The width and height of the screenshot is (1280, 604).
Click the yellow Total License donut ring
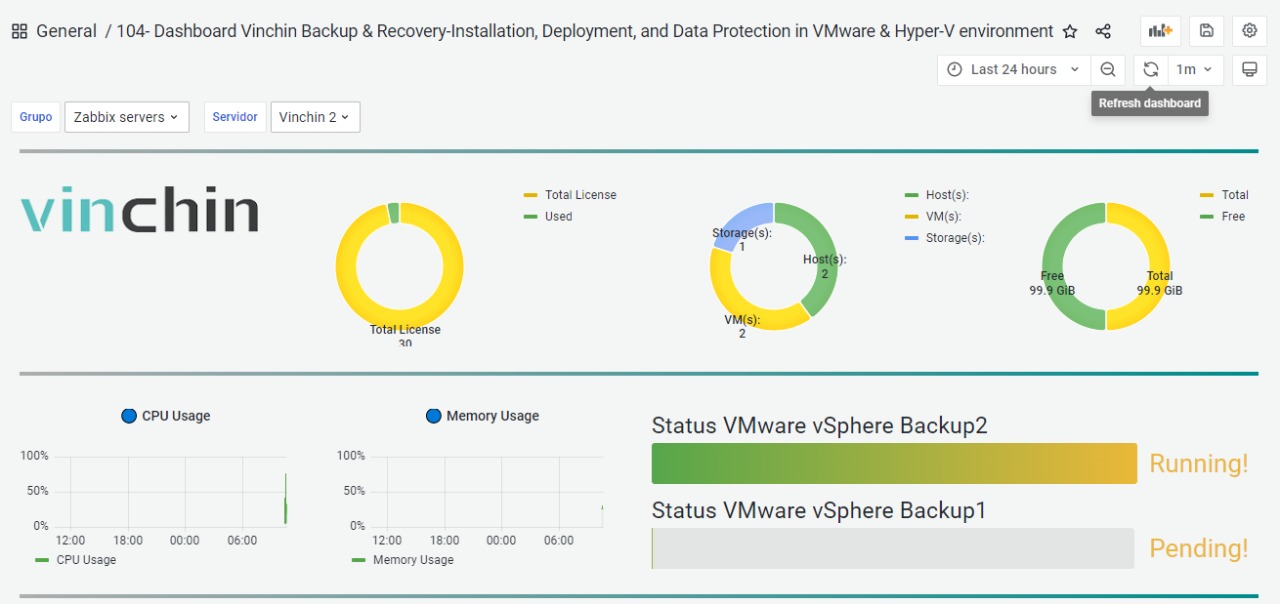pyautogui.click(x=348, y=267)
